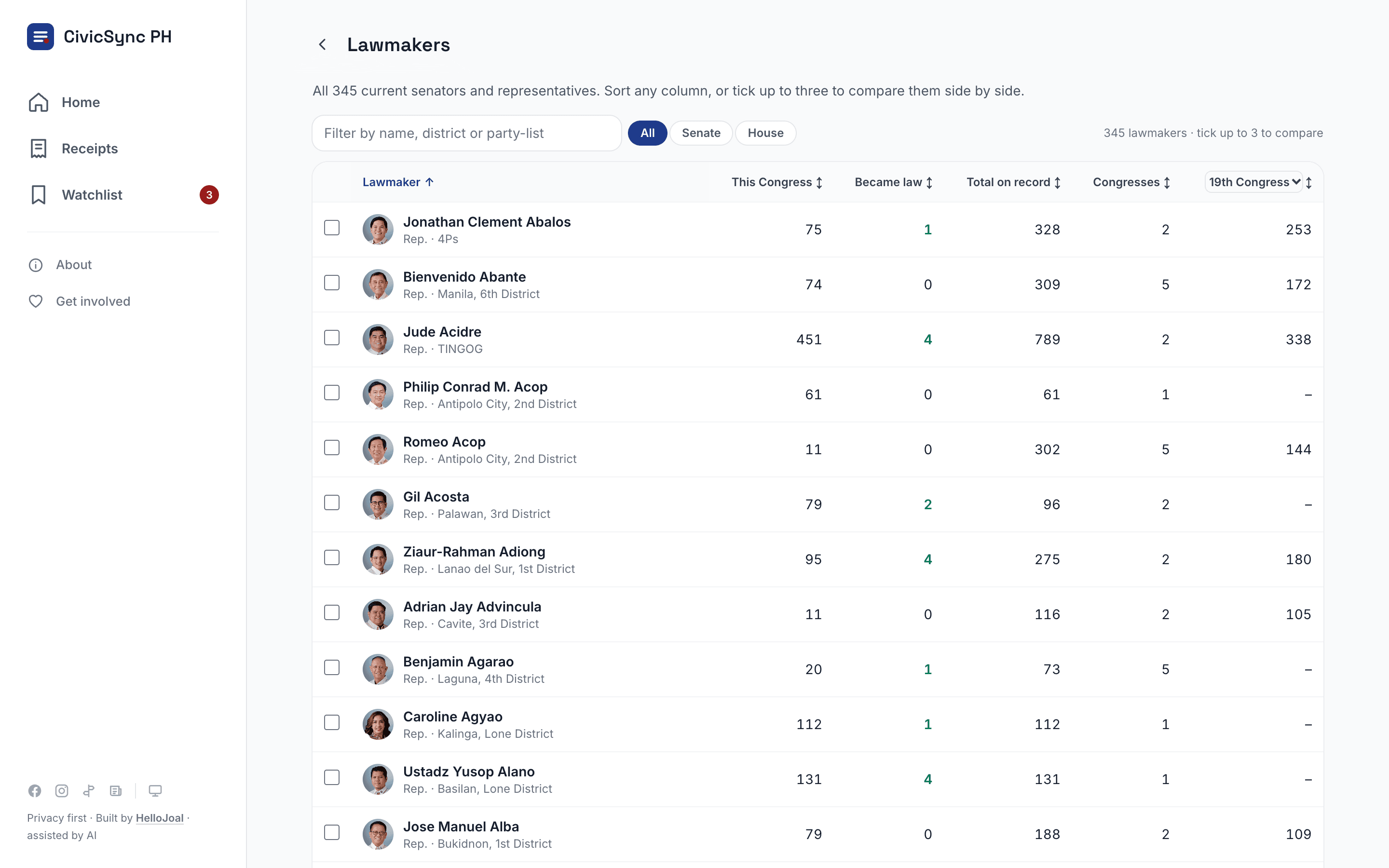The width and height of the screenshot is (1389, 868).
Task: Tick the Adrian Jay Advincula checkbox
Action: [x=332, y=612]
